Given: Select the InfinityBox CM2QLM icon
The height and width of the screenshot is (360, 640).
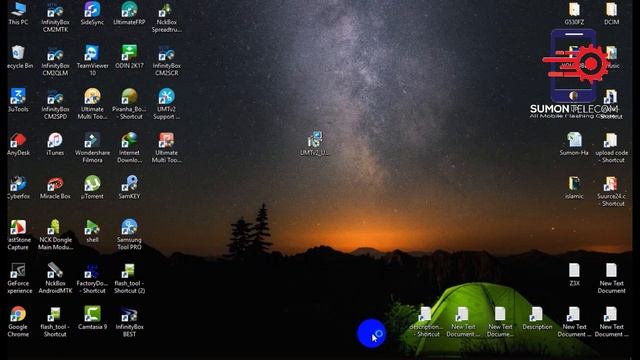Looking at the screenshot, I should click(55, 61).
